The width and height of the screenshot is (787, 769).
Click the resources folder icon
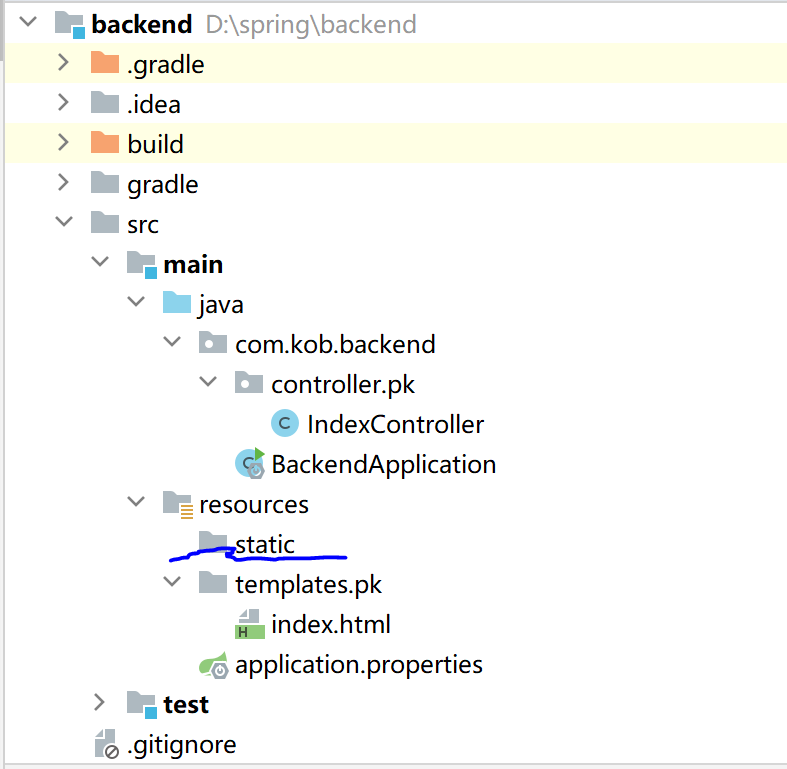(177, 504)
